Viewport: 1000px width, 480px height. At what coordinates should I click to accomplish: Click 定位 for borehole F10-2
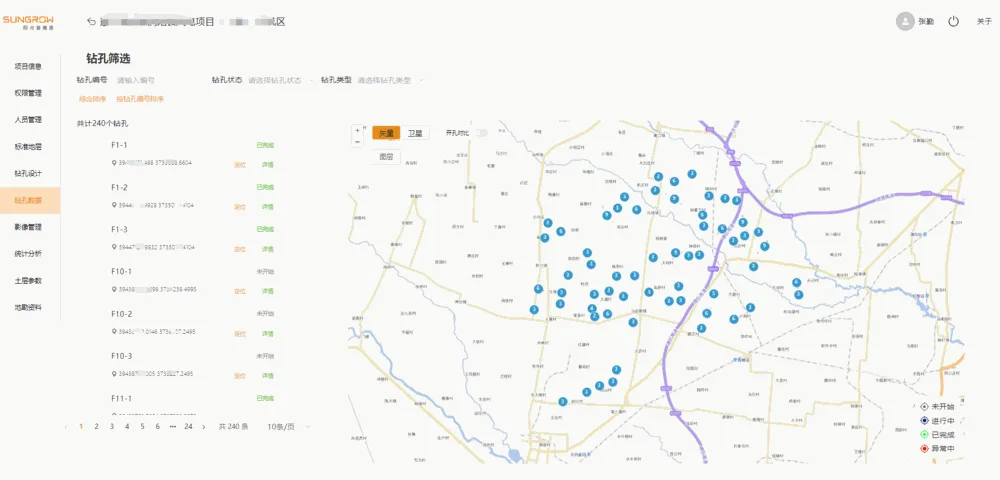[240, 334]
